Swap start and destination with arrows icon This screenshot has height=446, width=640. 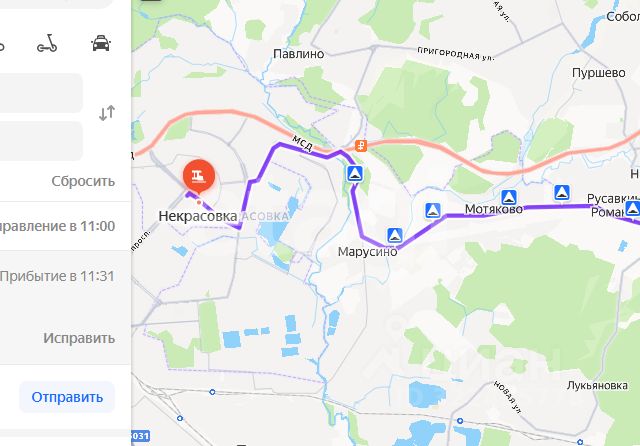(107, 113)
